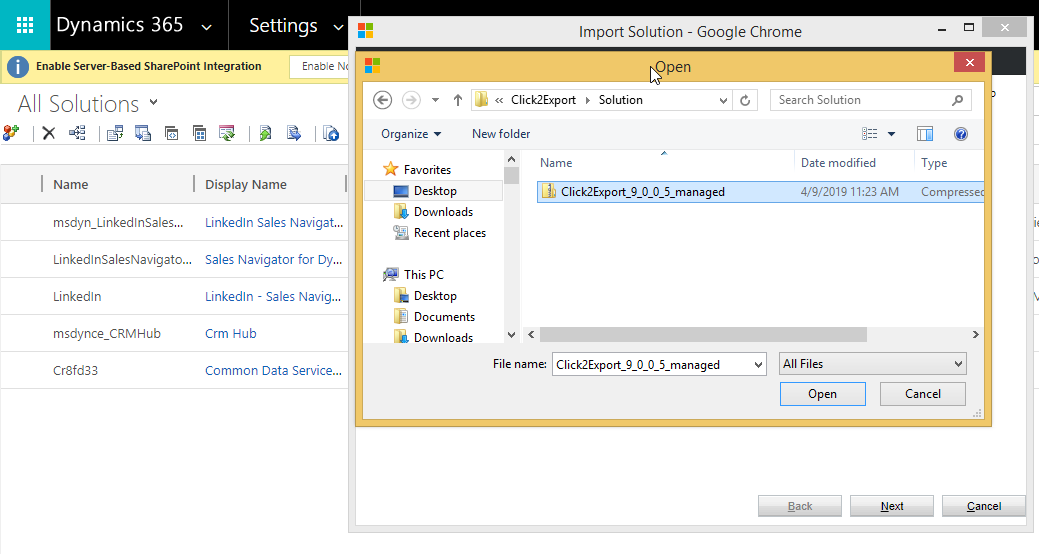Viewport: 1039px width, 554px height.
Task: Click Solution breadcrumb in address bar
Action: coord(621,100)
